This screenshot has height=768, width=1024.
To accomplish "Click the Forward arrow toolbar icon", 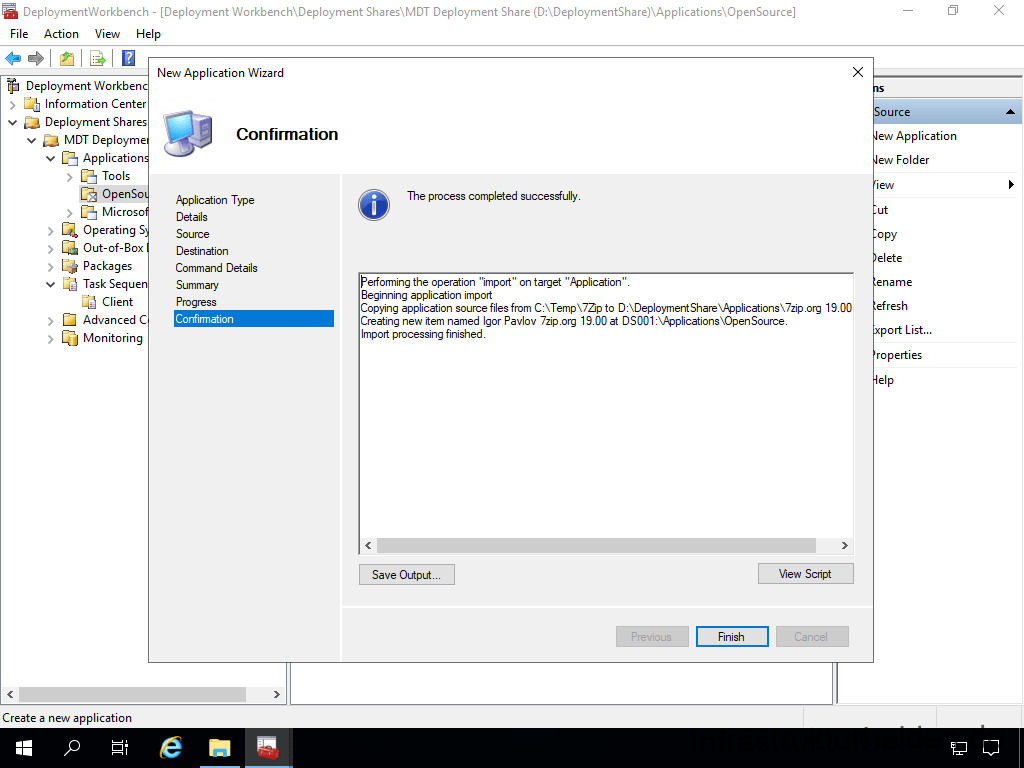I will (36, 58).
